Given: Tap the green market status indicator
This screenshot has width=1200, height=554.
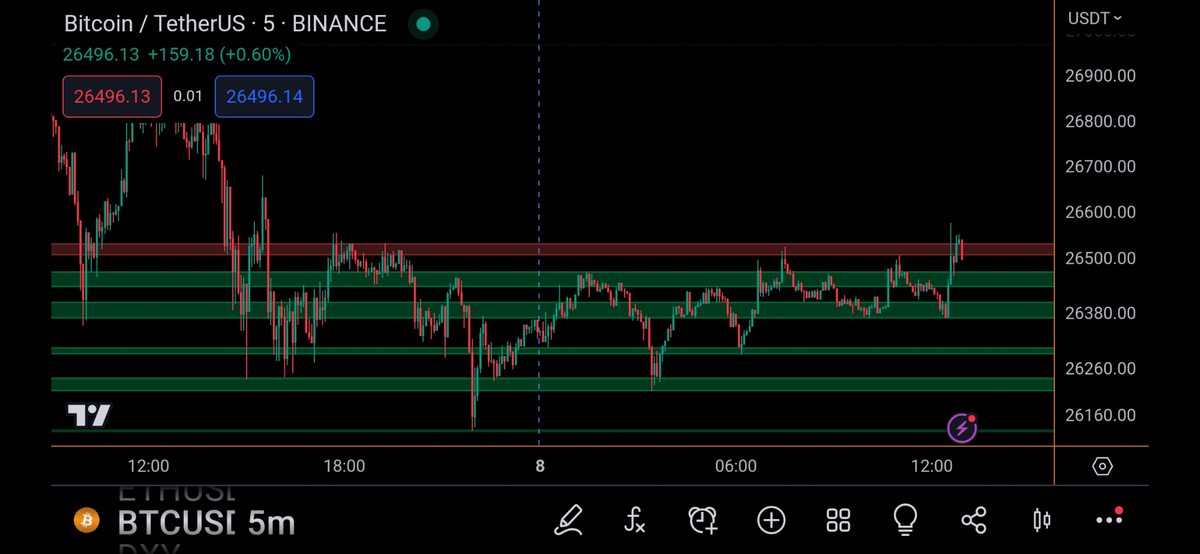Looking at the screenshot, I should (x=423, y=24).
